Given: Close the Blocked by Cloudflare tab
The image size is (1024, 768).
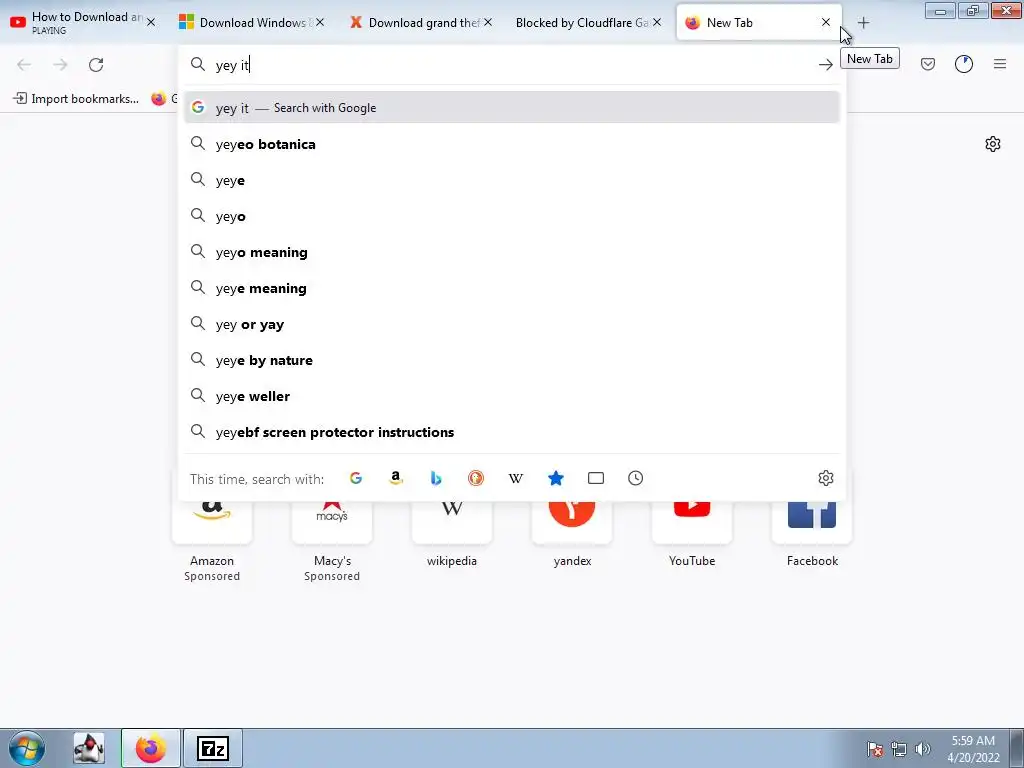Looking at the screenshot, I should point(657,22).
